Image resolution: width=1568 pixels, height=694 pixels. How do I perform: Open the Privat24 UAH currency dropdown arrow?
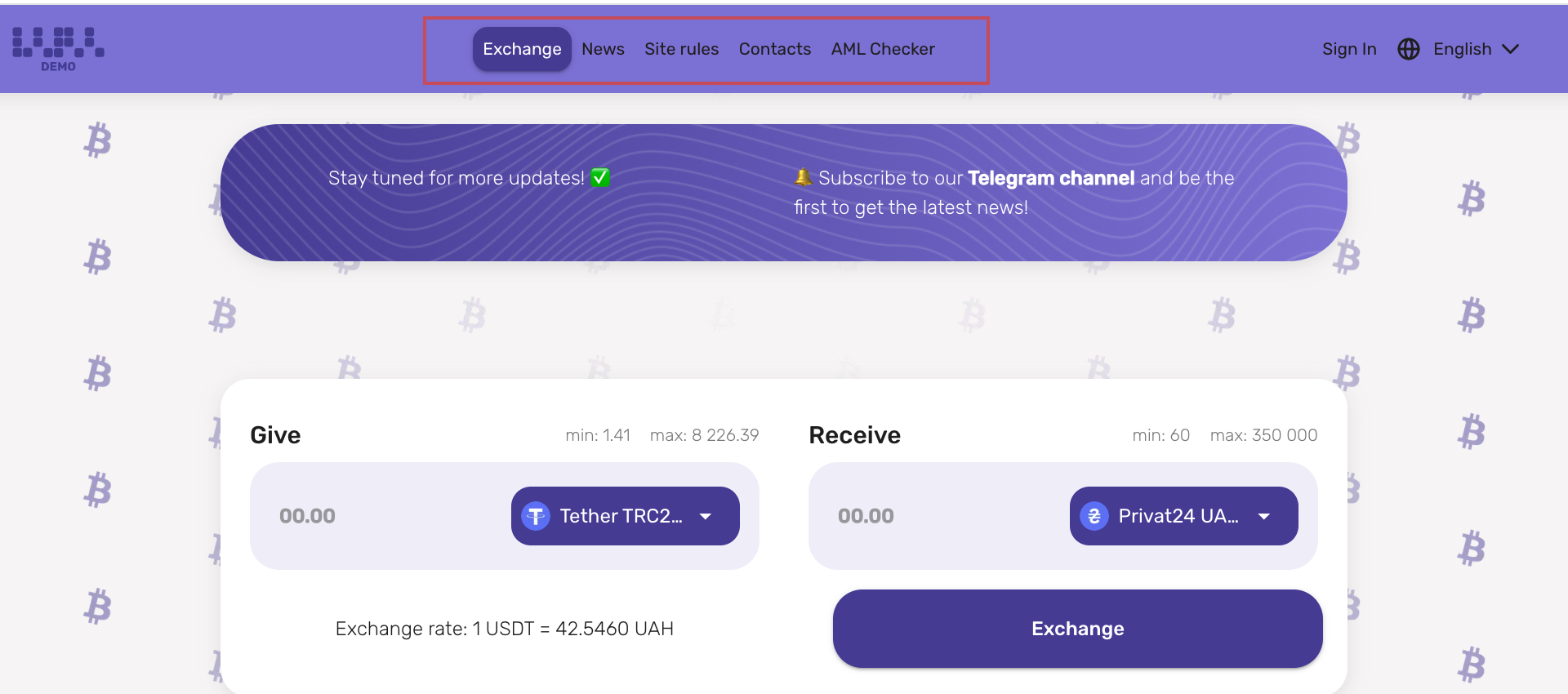point(1264,516)
